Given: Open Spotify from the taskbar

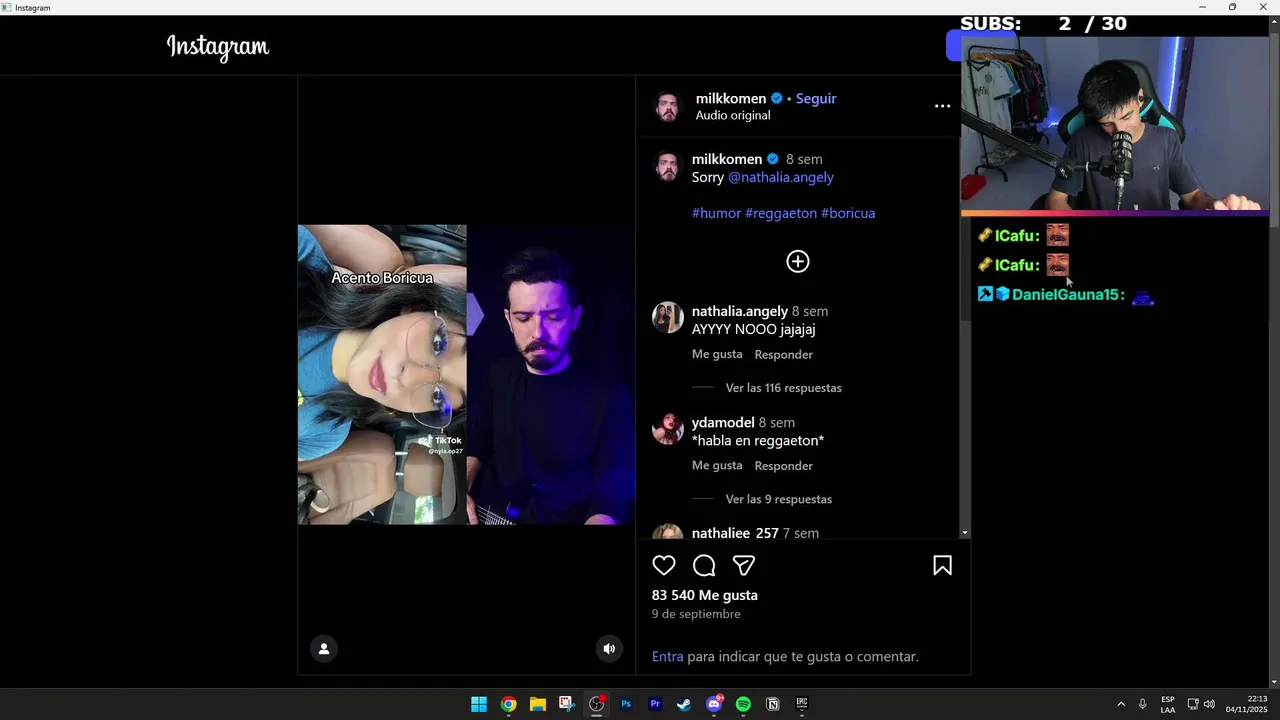Looking at the screenshot, I should coord(743,704).
